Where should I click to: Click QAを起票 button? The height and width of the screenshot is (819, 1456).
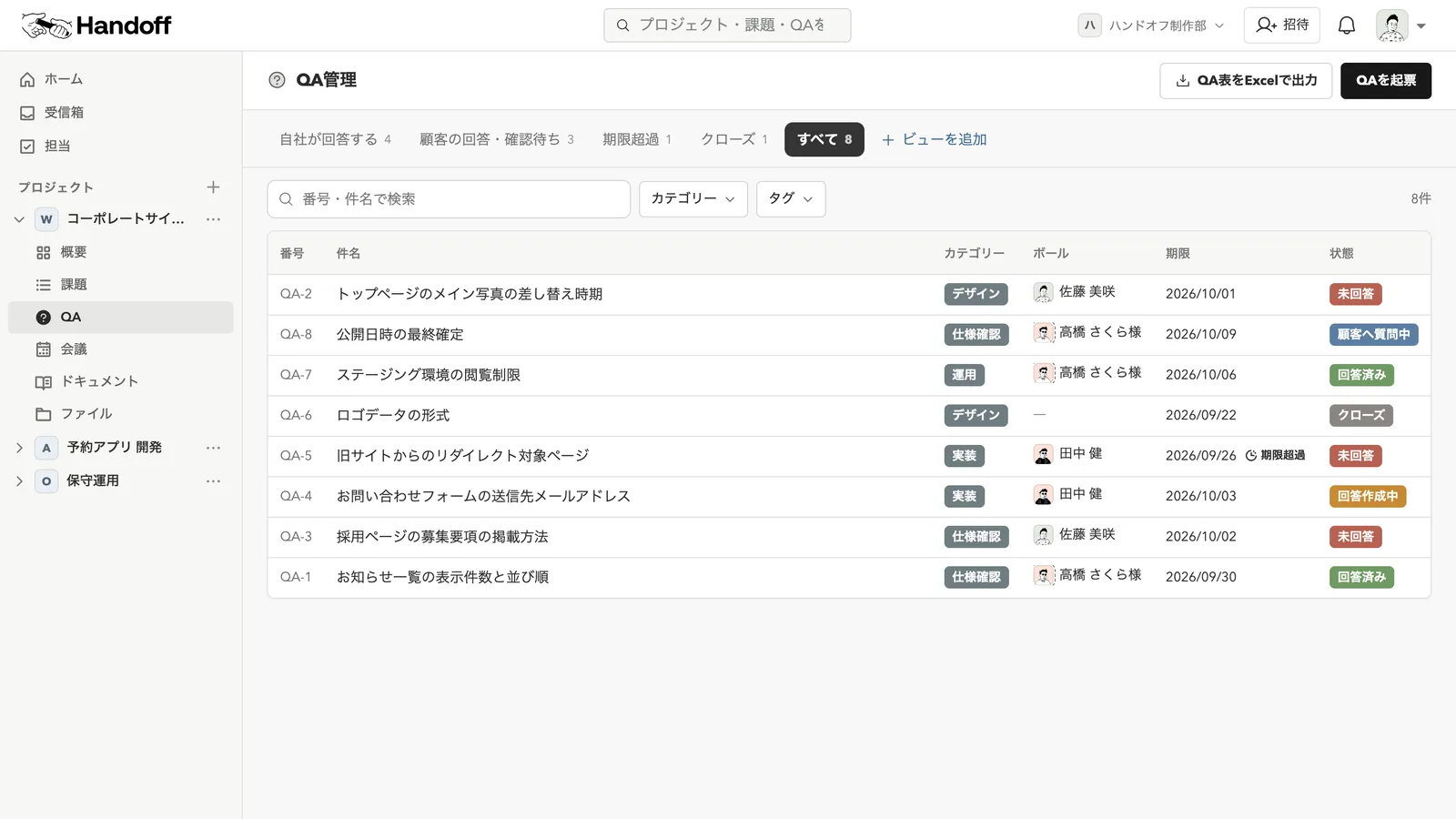point(1386,81)
